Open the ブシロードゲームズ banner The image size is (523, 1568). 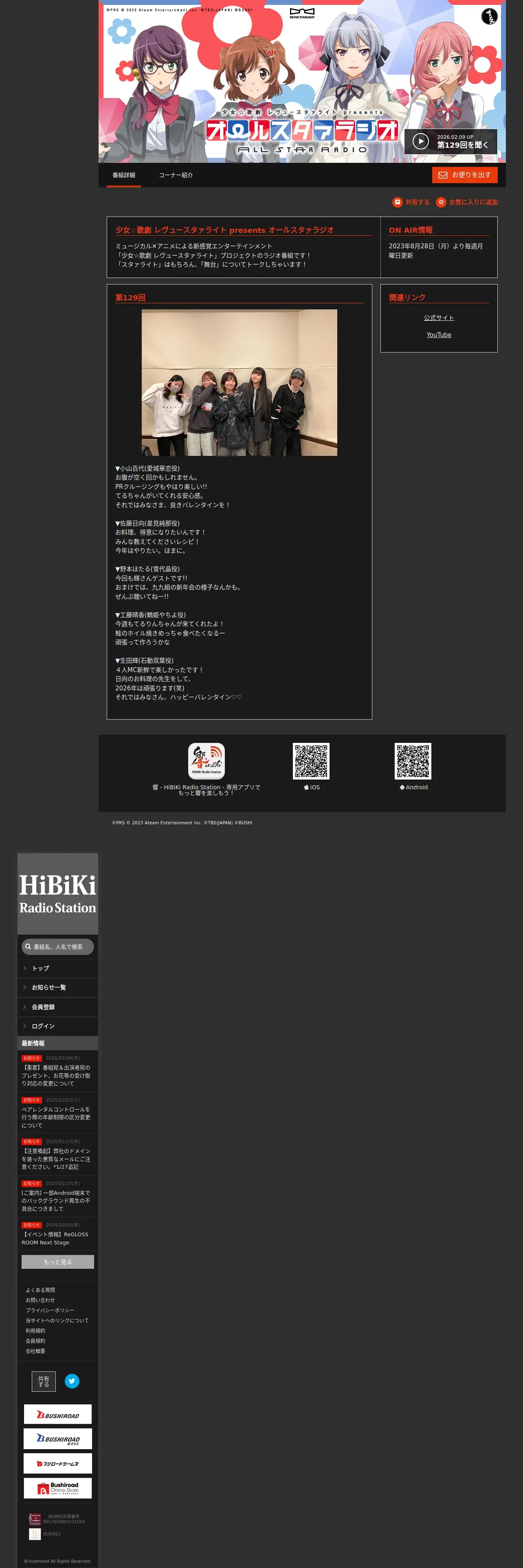tap(58, 1463)
